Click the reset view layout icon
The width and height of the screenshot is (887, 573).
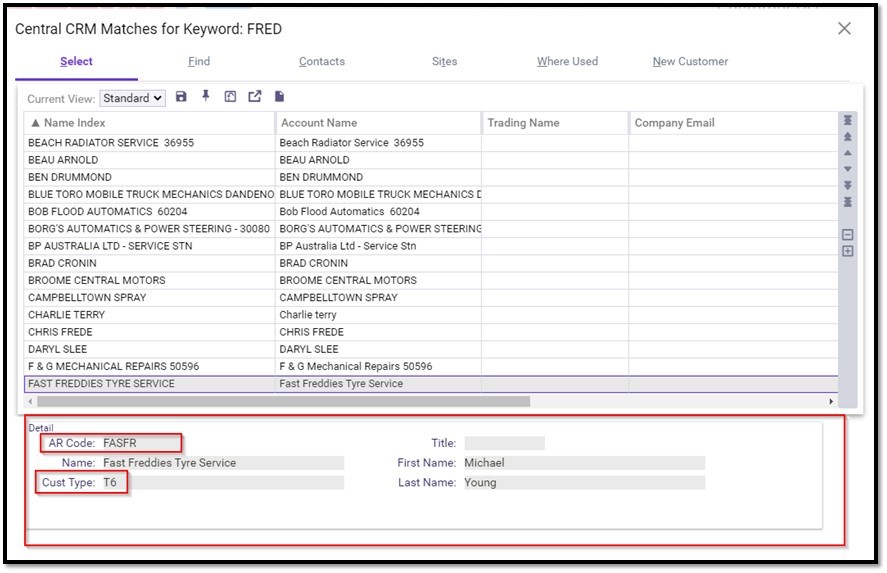click(x=230, y=97)
